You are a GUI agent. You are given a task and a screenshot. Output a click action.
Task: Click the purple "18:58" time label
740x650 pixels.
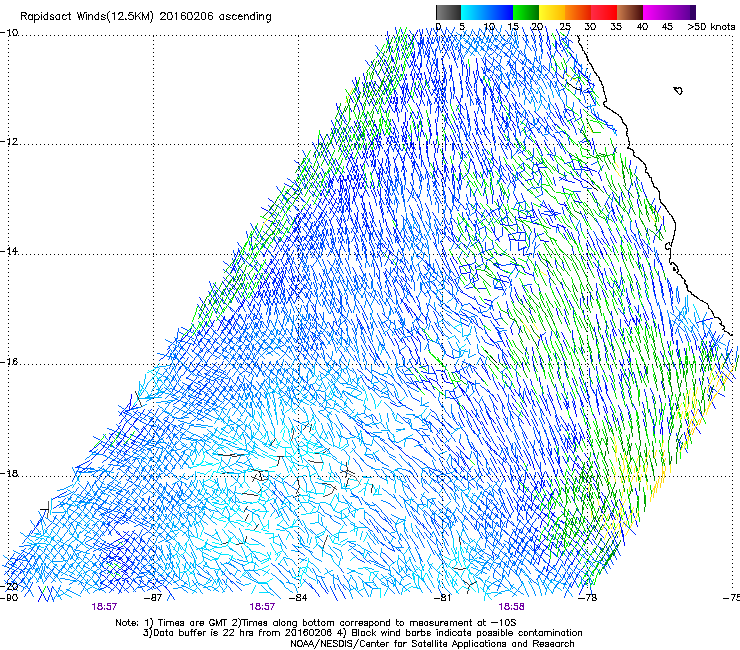[x=511, y=607]
